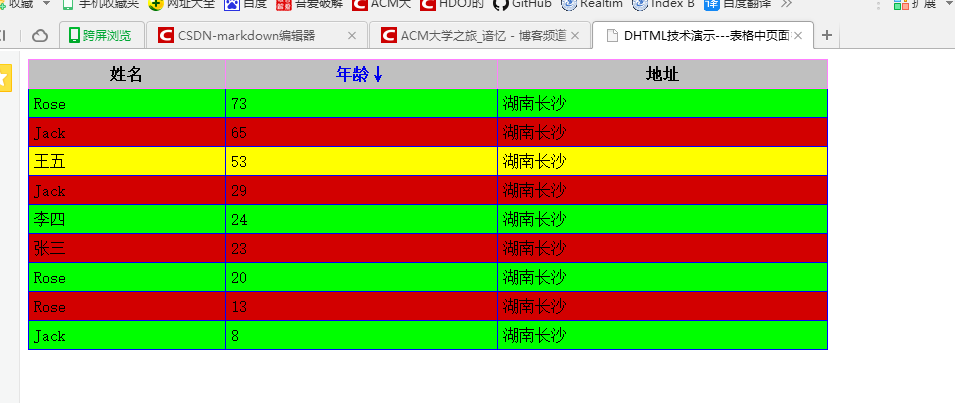Click the Jack cell in the age 8 row
This screenshot has height=403, width=955.
pos(127,335)
